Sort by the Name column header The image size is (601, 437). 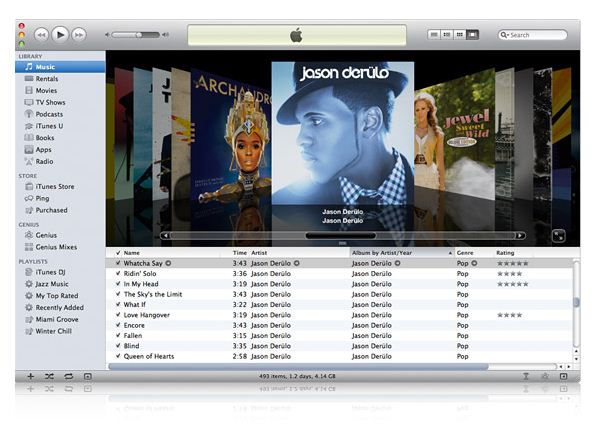(171, 253)
